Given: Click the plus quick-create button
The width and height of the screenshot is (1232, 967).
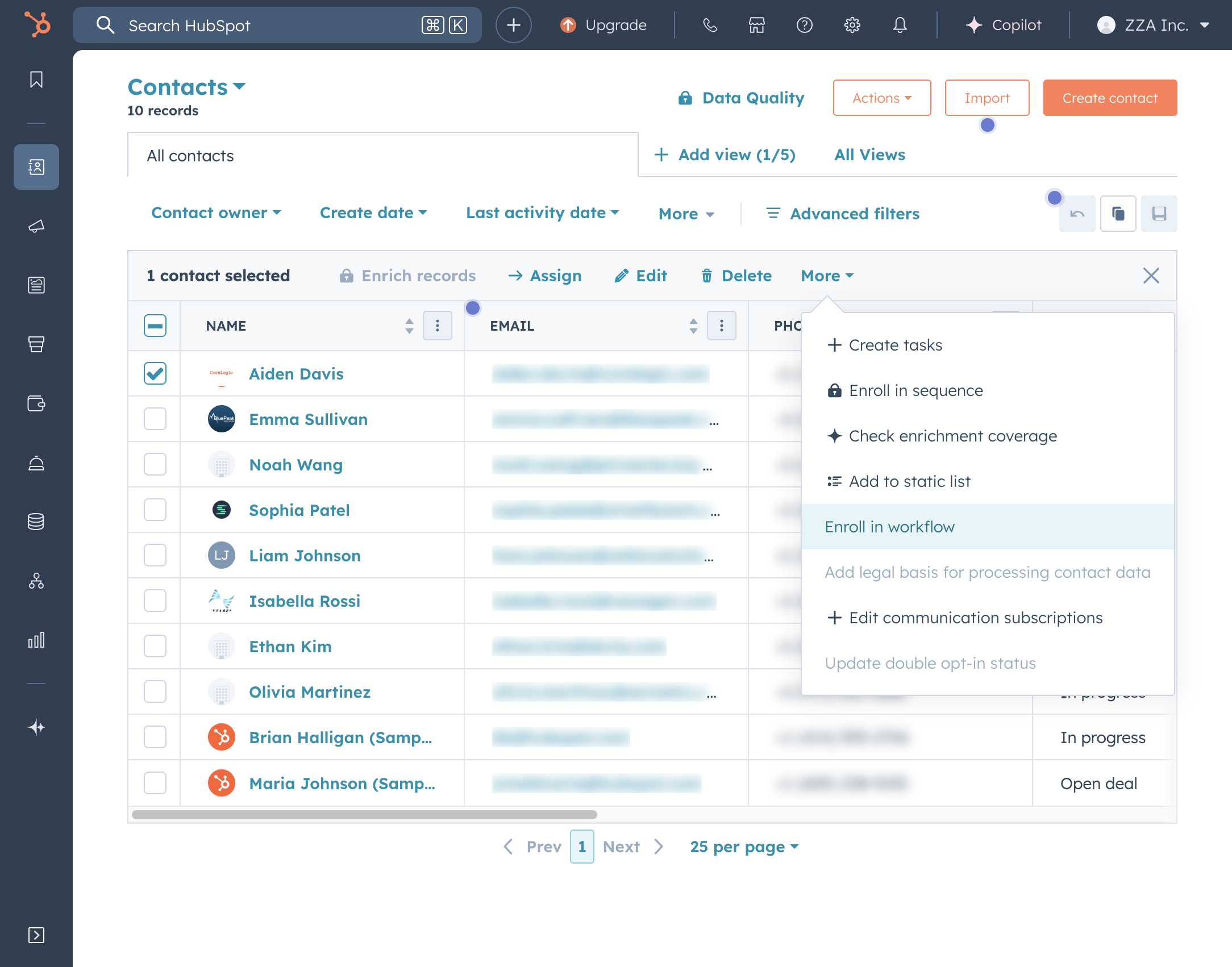Looking at the screenshot, I should [x=514, y=25].
